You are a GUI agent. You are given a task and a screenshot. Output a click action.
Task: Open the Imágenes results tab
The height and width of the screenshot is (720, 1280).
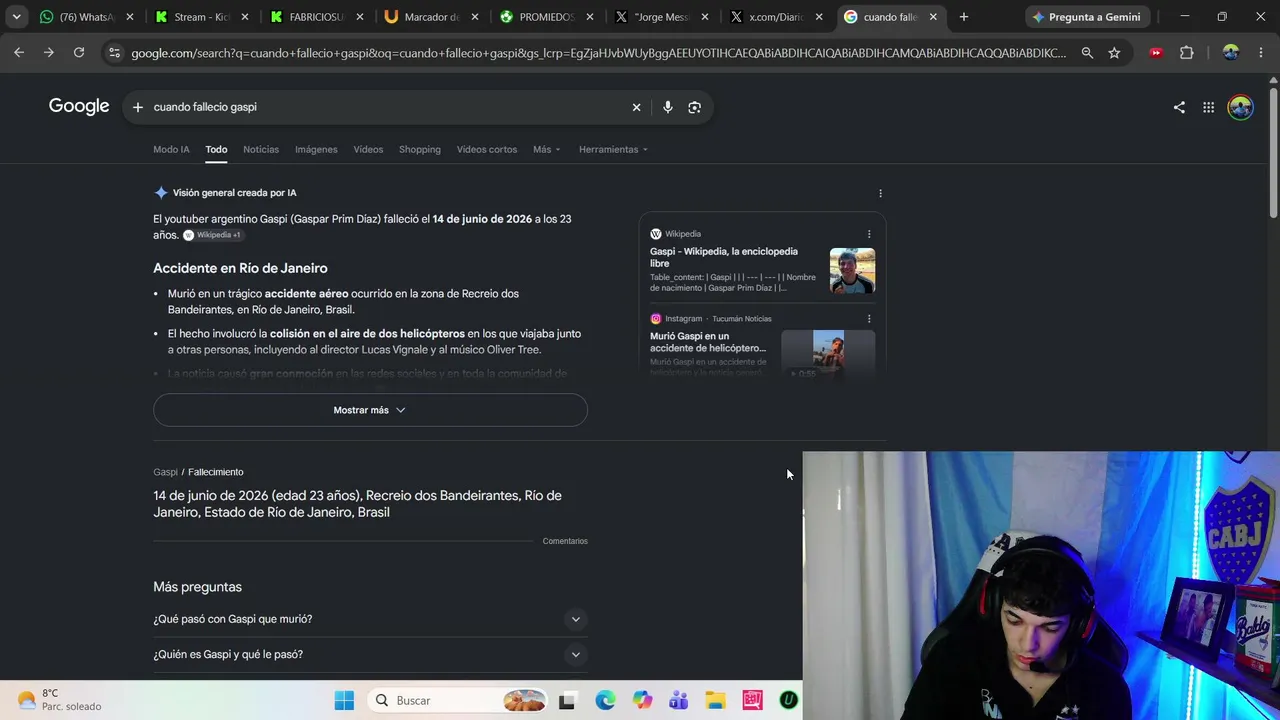316,150
